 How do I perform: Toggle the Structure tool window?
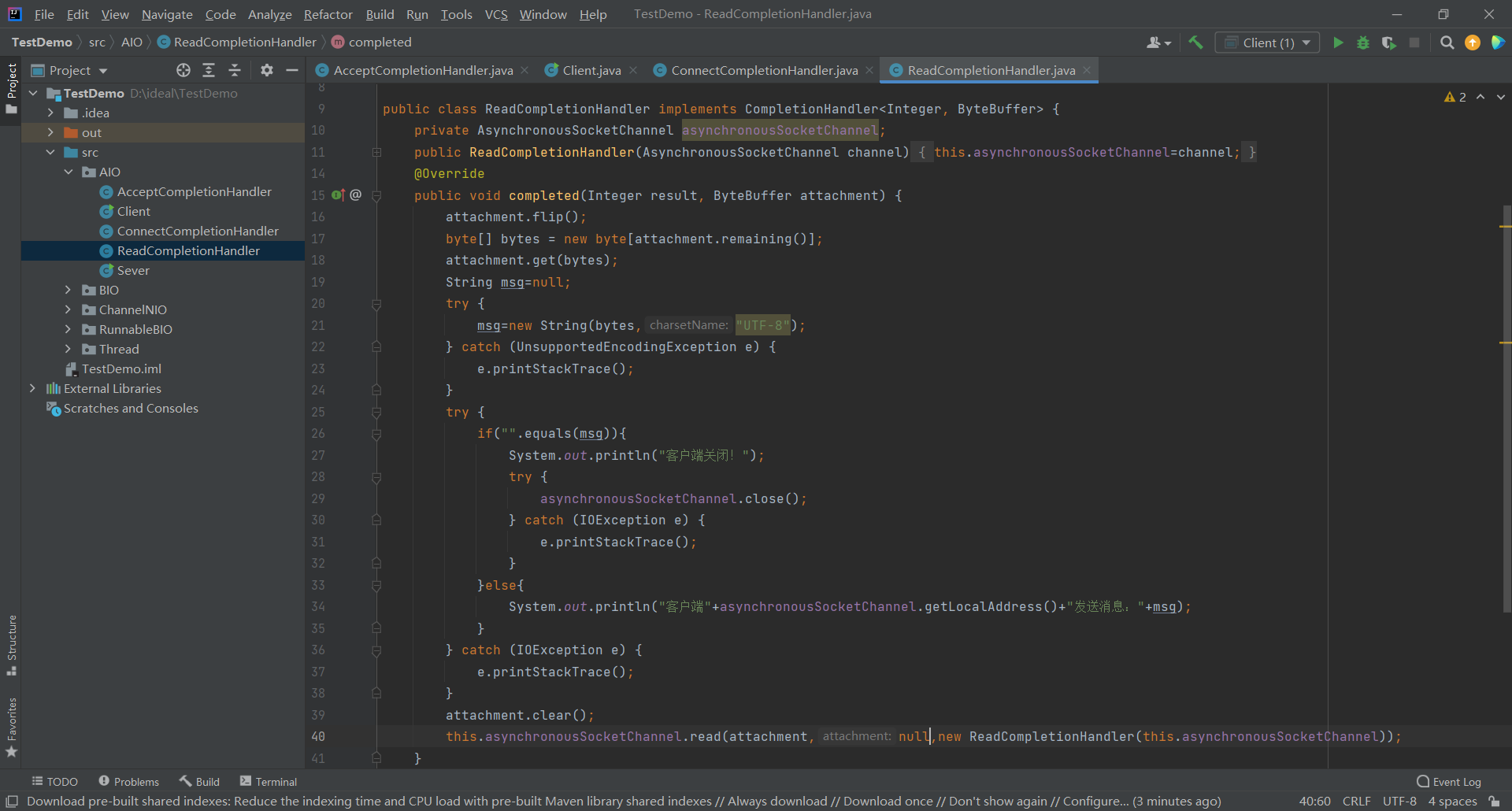point(11,646)
